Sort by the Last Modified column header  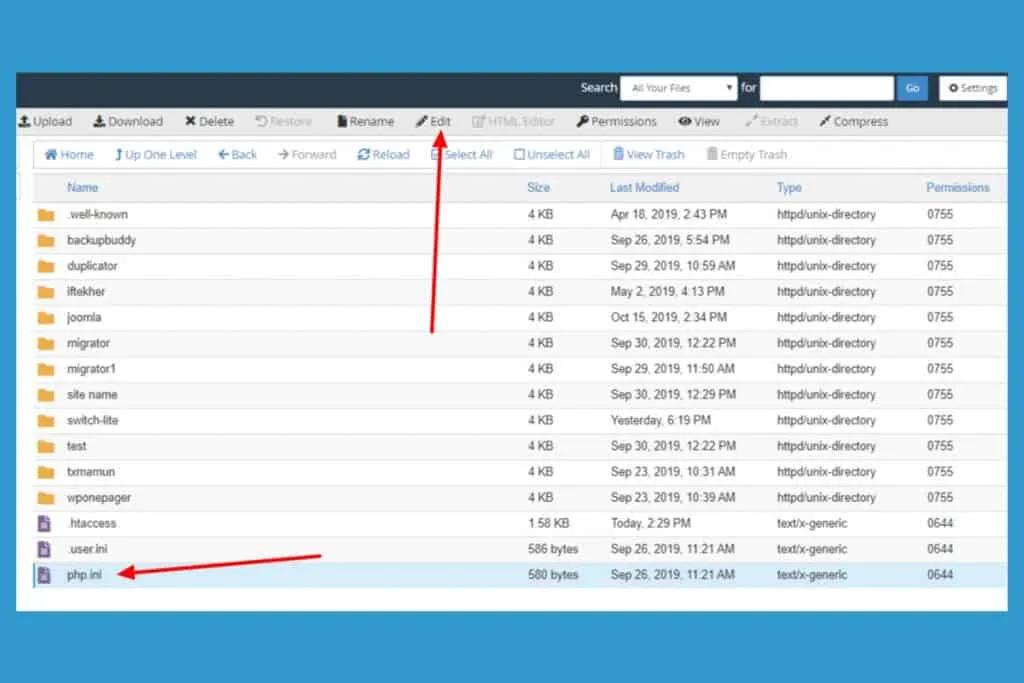645,187
